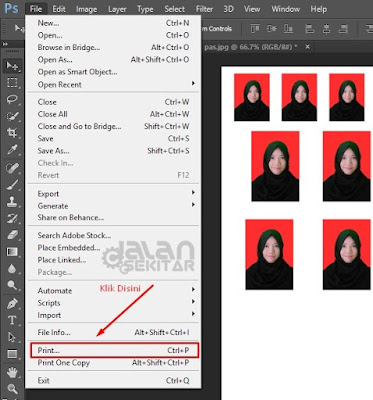Screen dimensions: 373x400
Task: Select the History Brush tool
Action: pos(12,218)
